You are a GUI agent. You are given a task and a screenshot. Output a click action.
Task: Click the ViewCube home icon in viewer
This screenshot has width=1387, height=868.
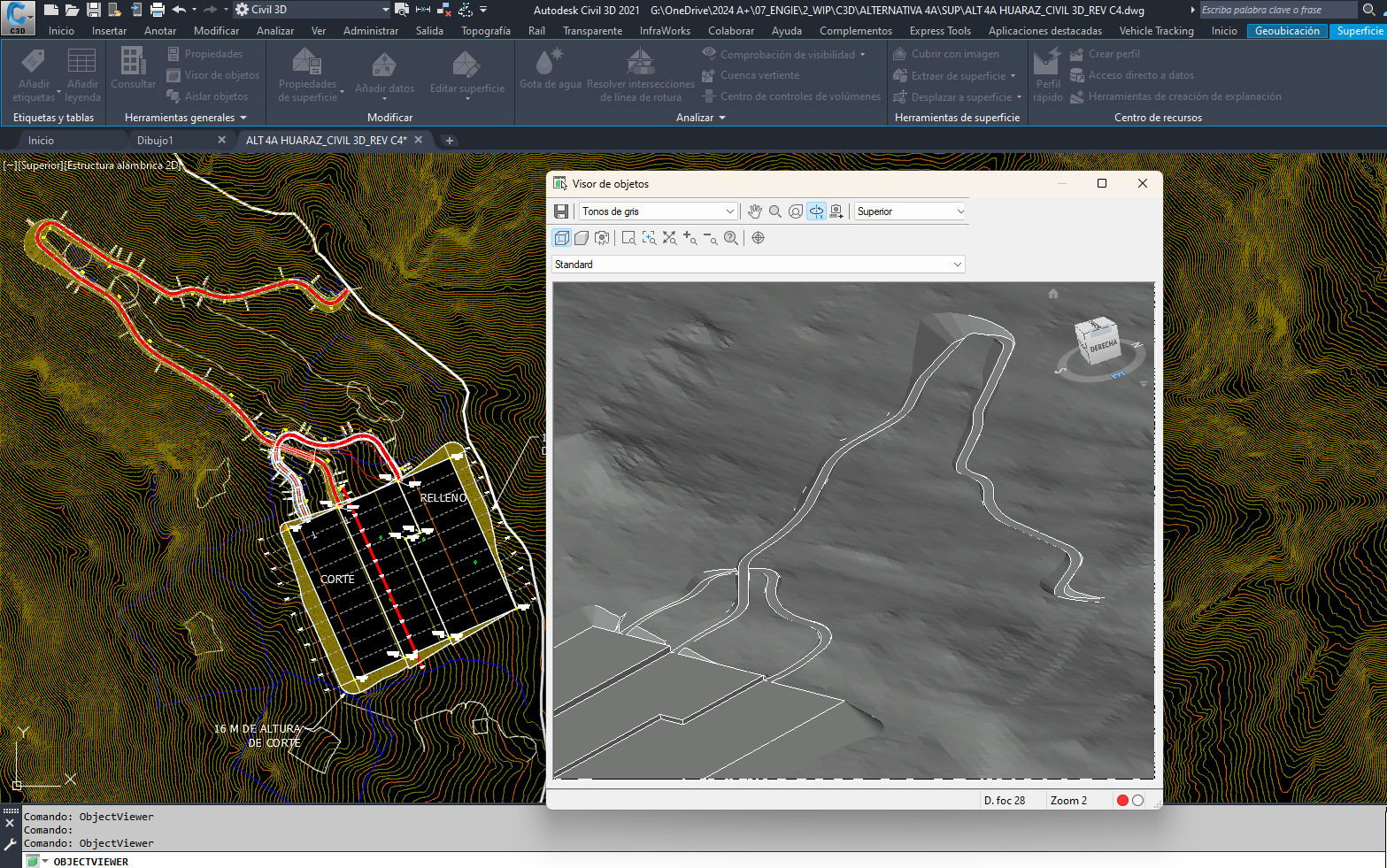pos(1053,294)
